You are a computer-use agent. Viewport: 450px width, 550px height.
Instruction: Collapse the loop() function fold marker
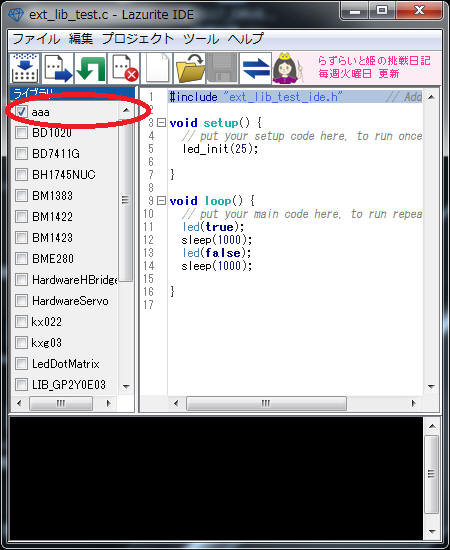(x=161, y=201)
